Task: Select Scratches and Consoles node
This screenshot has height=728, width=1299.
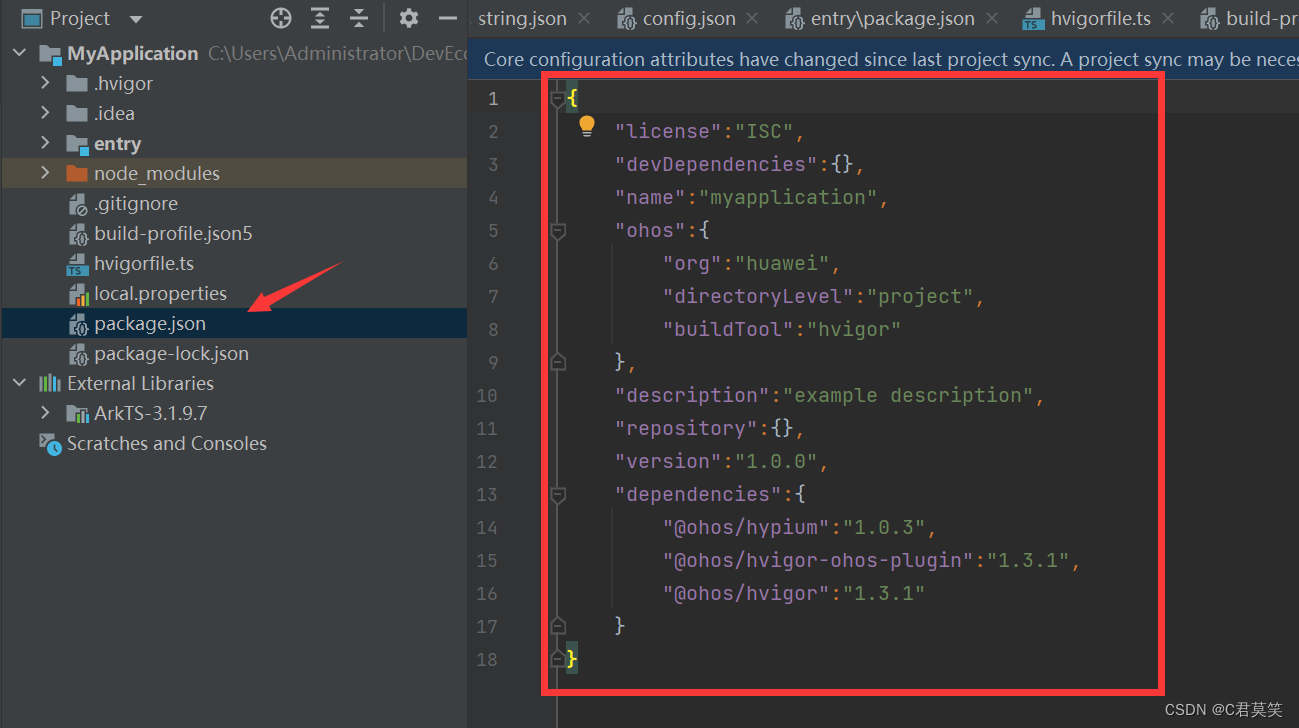Action: tap(167, 443)
